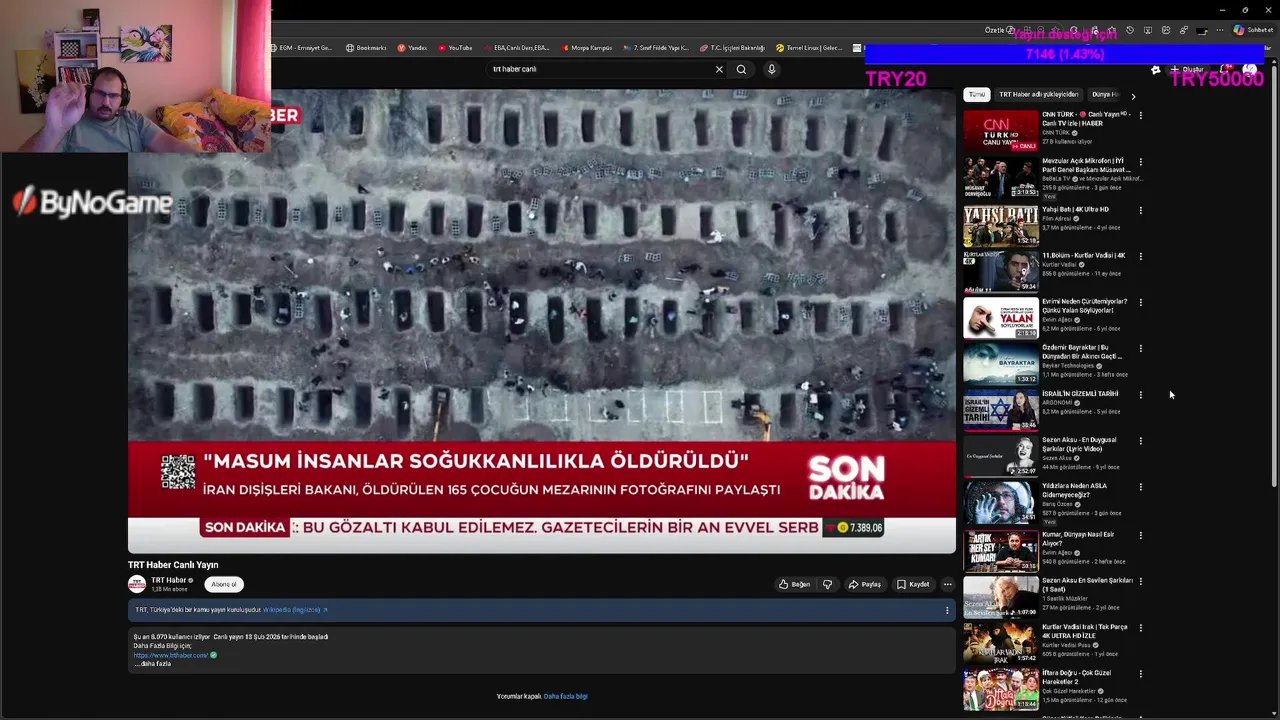Open the TRT Haber channel name link
This screenshot has height=720, width=1280.
pos(169,580)
